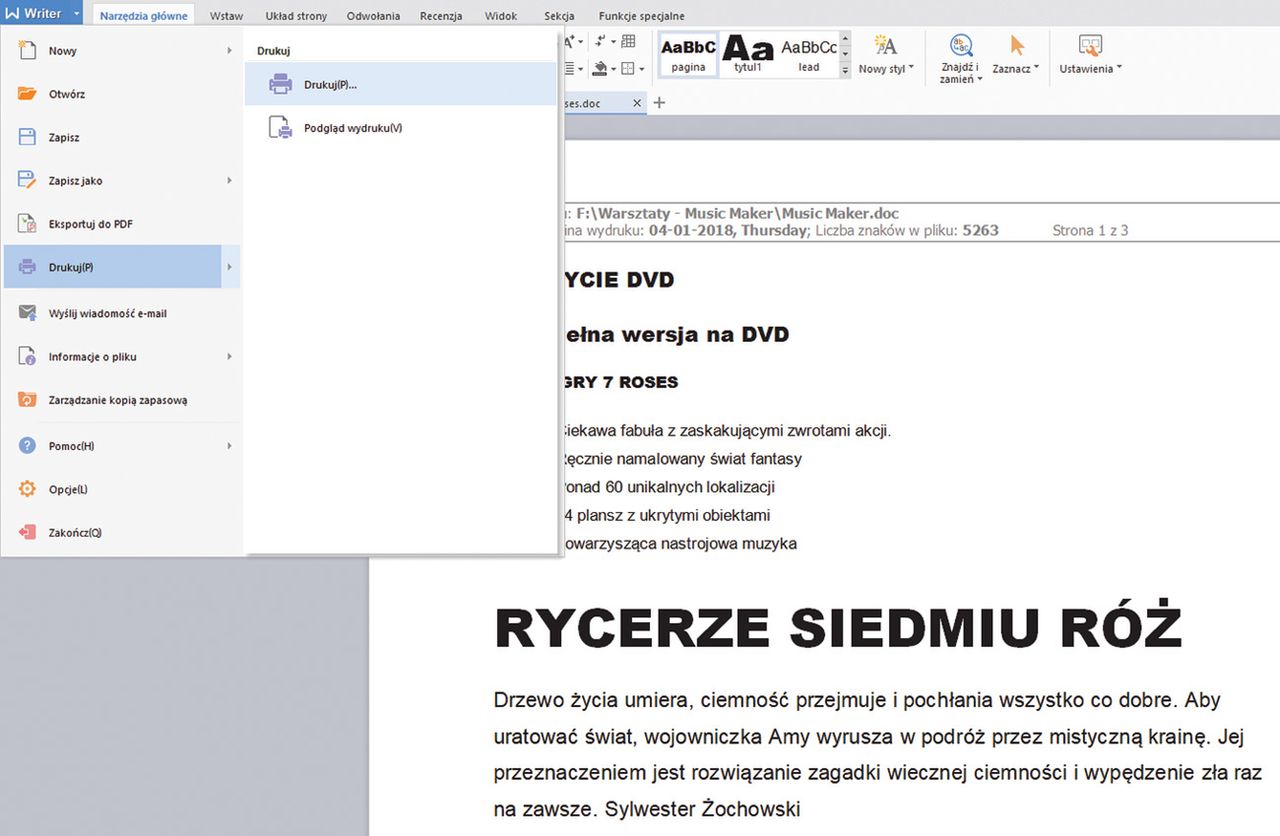Apply the tytul1 style
The width and height of the screenshot is (1280, 836).
[748, 56]
